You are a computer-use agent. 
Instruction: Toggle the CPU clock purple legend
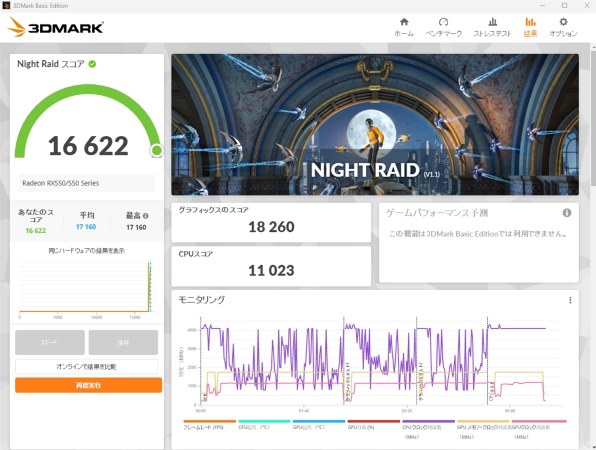[x=428, y=429]
